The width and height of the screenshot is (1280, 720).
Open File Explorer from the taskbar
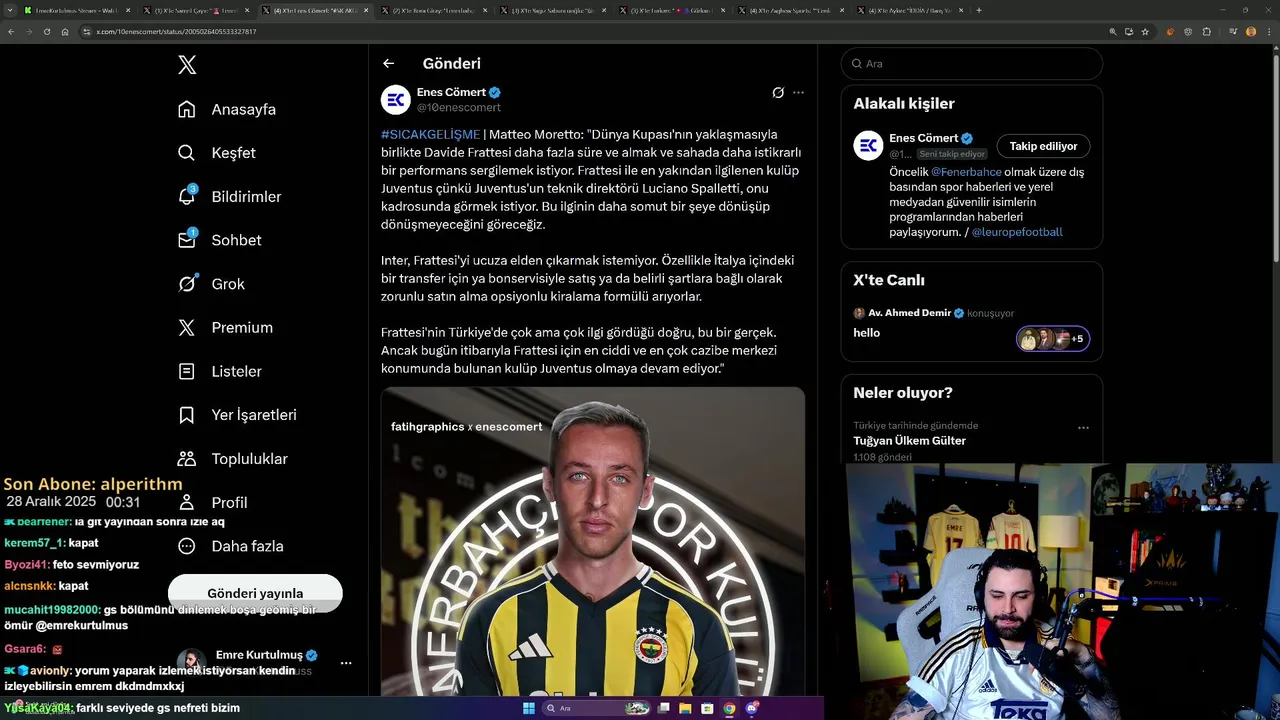point(685,708)
